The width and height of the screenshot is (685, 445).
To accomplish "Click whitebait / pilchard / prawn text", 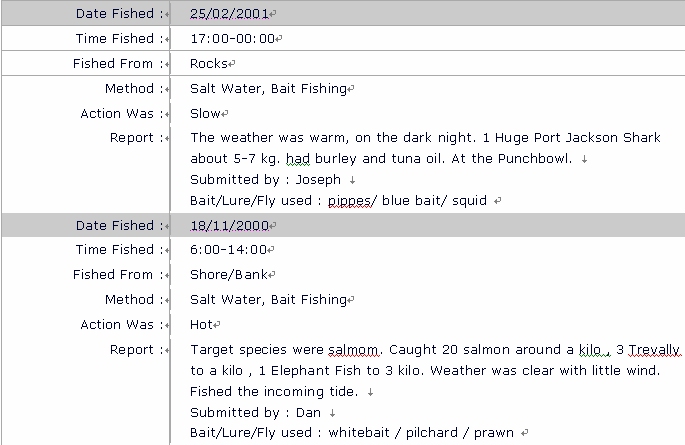I will pyautogui.click(x=421, y=433).
